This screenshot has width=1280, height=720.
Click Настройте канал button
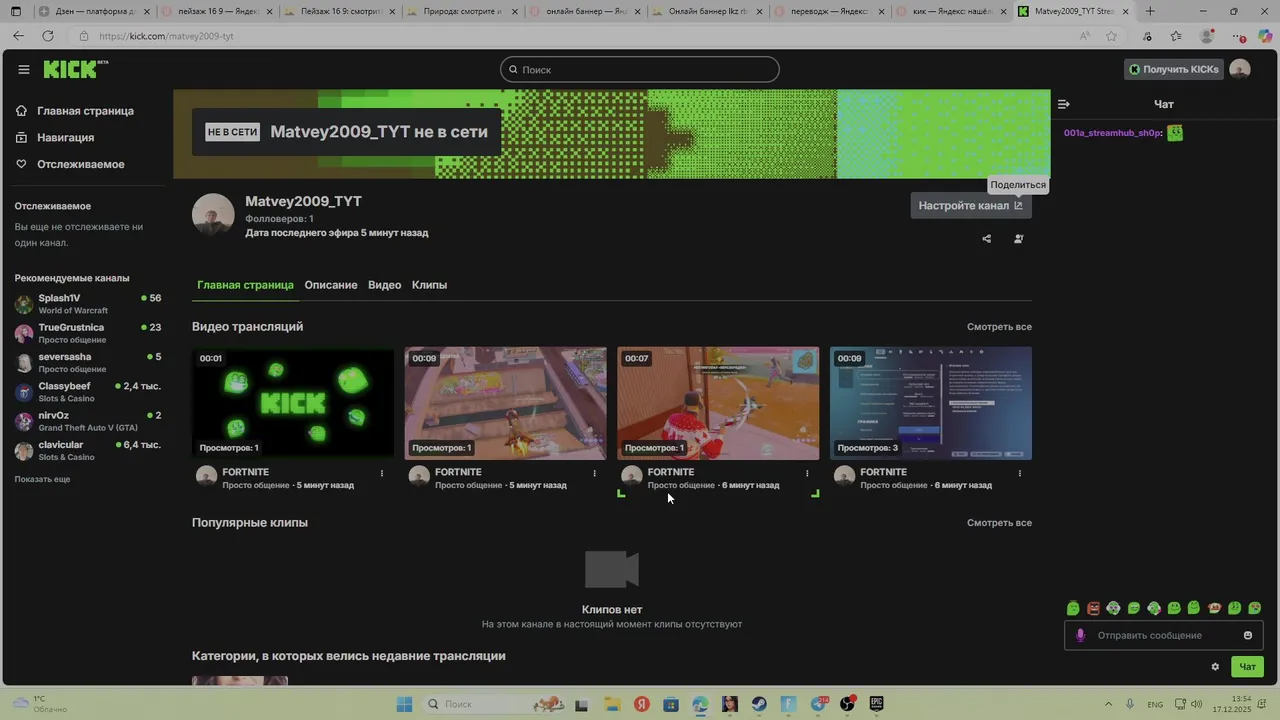[970, 205]
